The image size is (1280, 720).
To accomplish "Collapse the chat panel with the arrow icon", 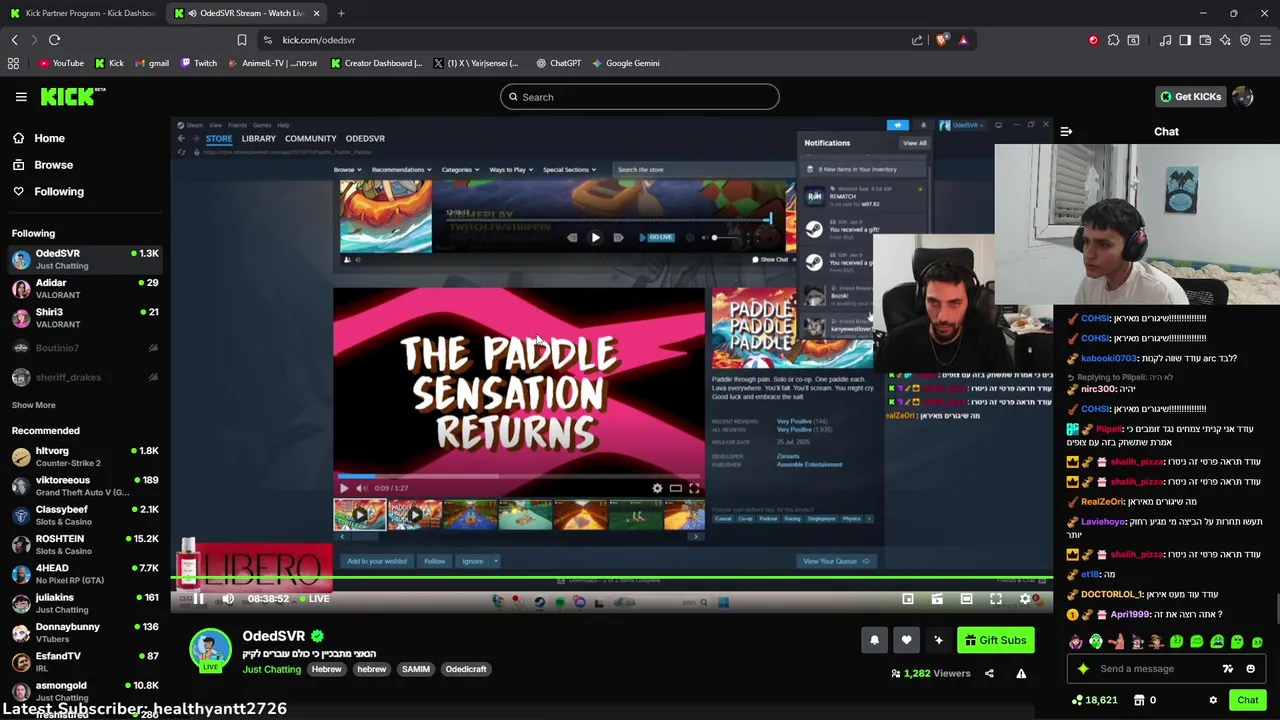I will point(1066,131).
